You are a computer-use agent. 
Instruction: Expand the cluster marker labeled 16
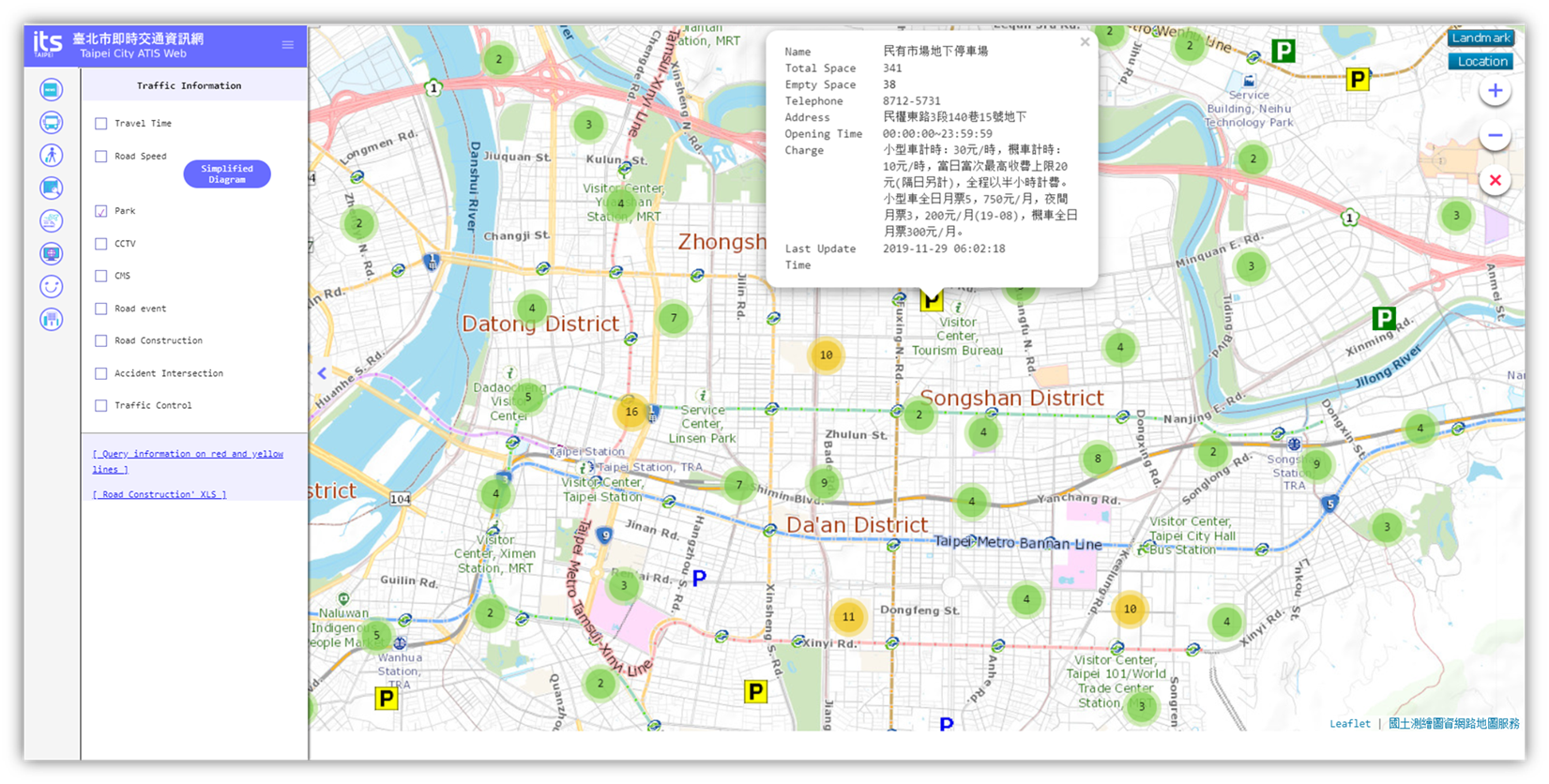[x=631, y=412]
